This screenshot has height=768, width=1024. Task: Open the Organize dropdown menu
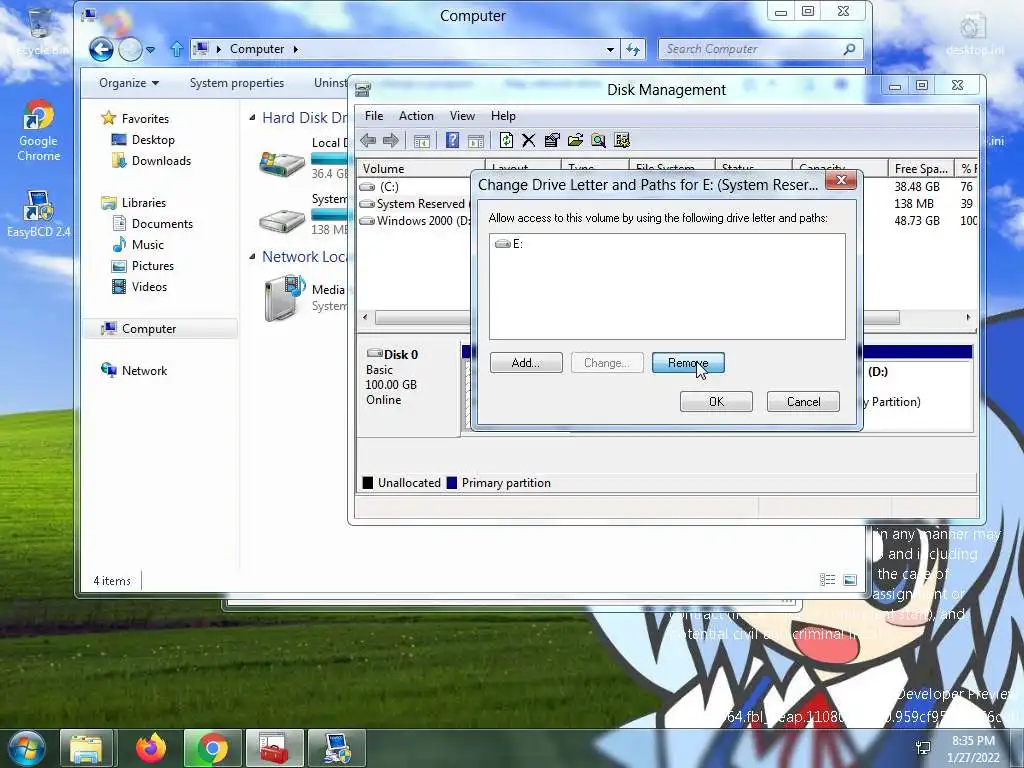pos(129,83)
